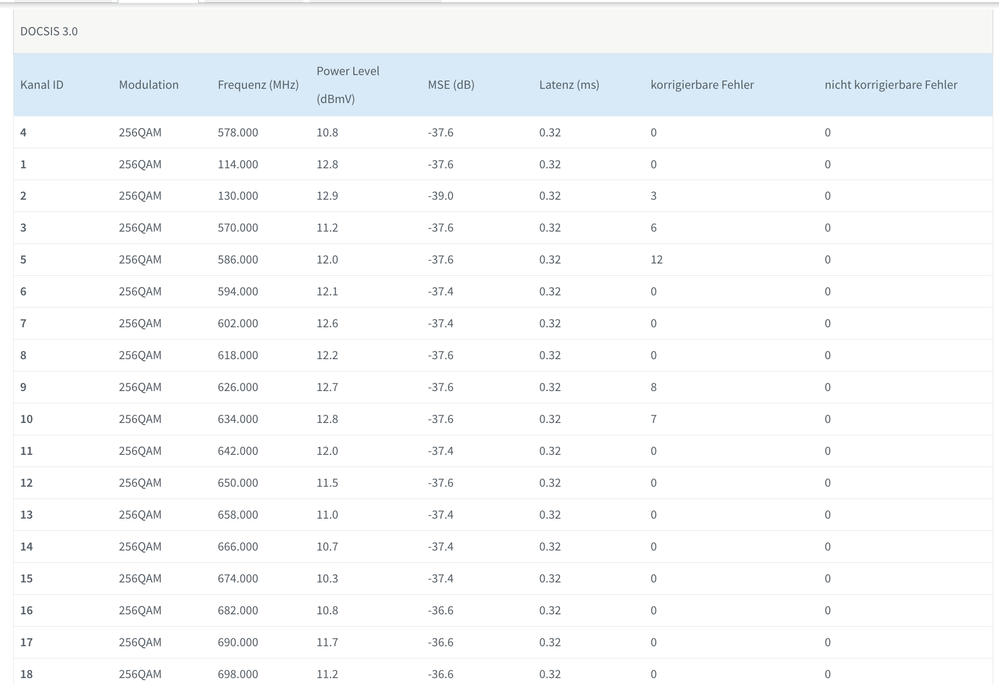The width and height of the screenshot is (999, 684).
Task: Click Modulation 256QAM in 578.000 row
Action: click(x=140, y=132)
